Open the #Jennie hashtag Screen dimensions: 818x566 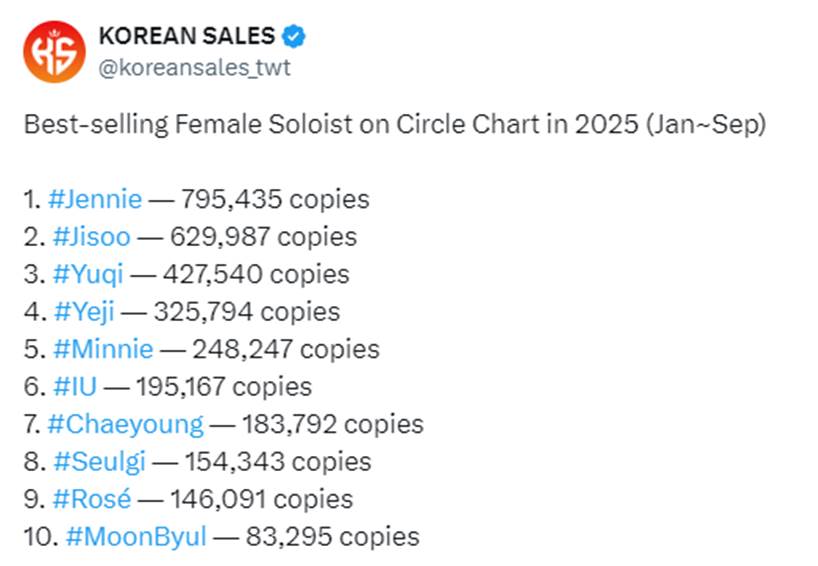(x=95, y=199)
